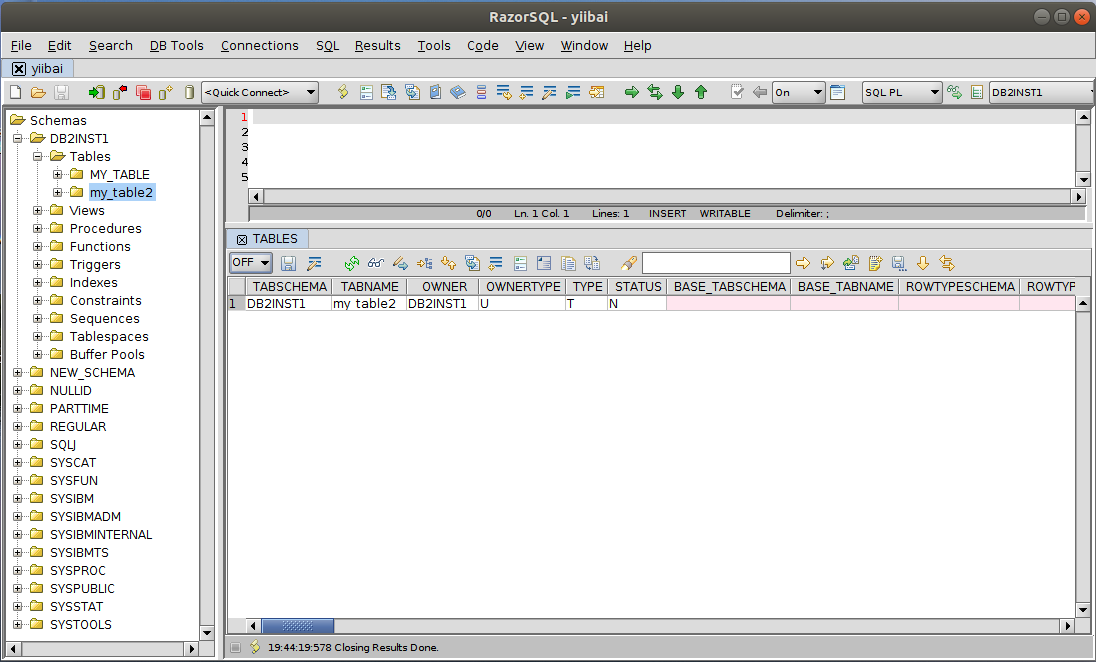Open the Quick Connect dropdown
Viewport: 1096px width, 662px height.
pyautogui.click(x=260, y=92)
